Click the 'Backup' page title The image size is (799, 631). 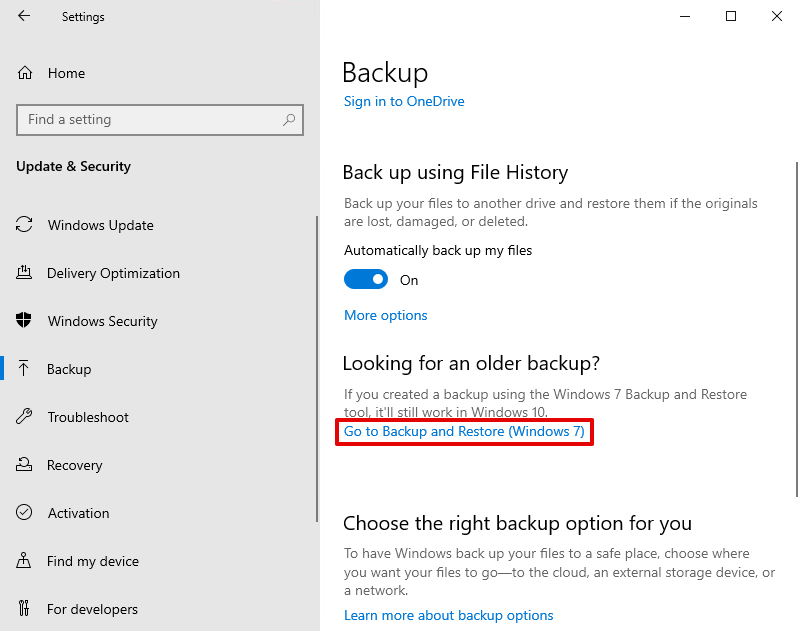pos(385,73)
